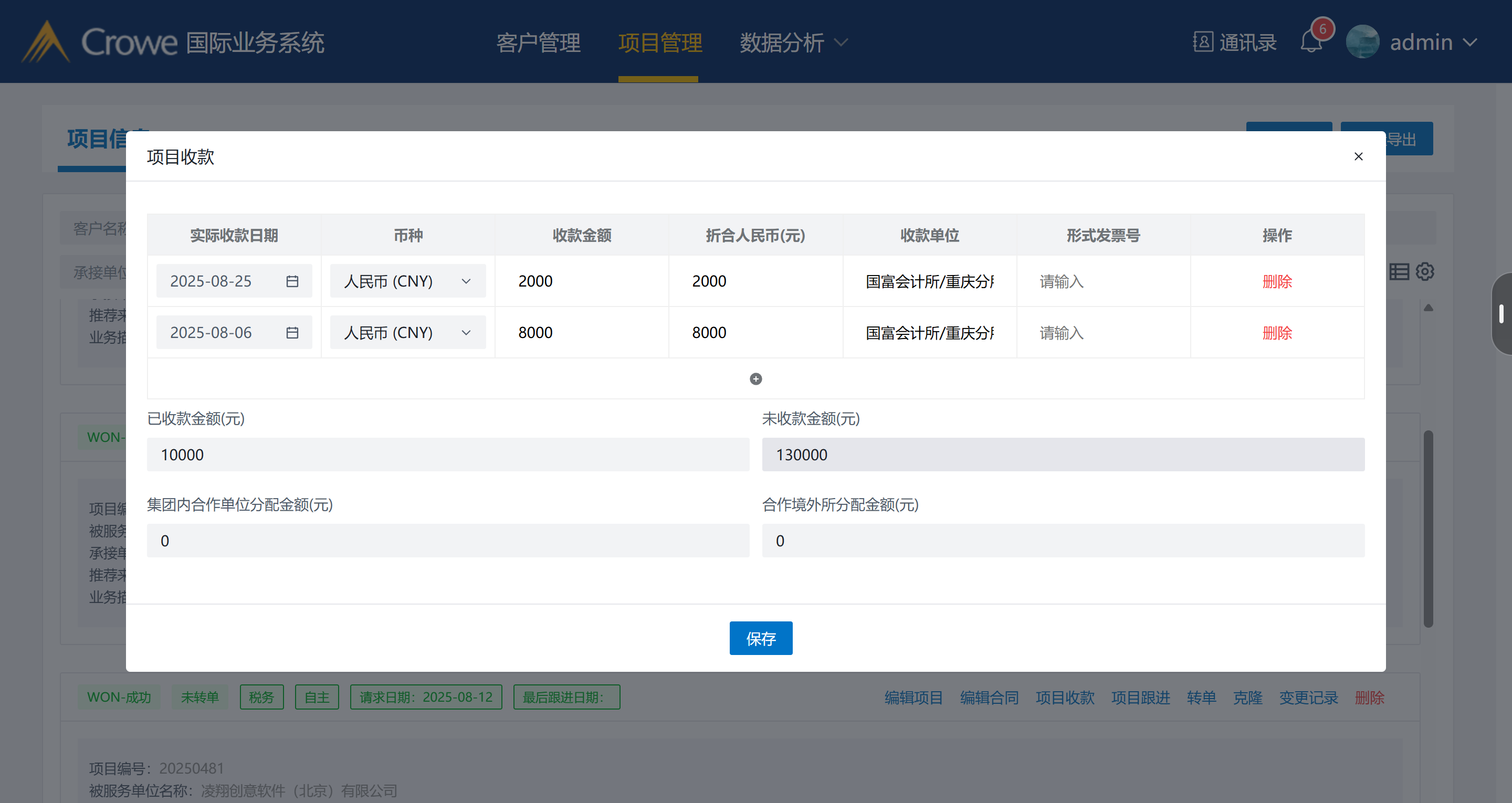Click the notification bell icon
Screen dimensions: 1512x803
1311,43
